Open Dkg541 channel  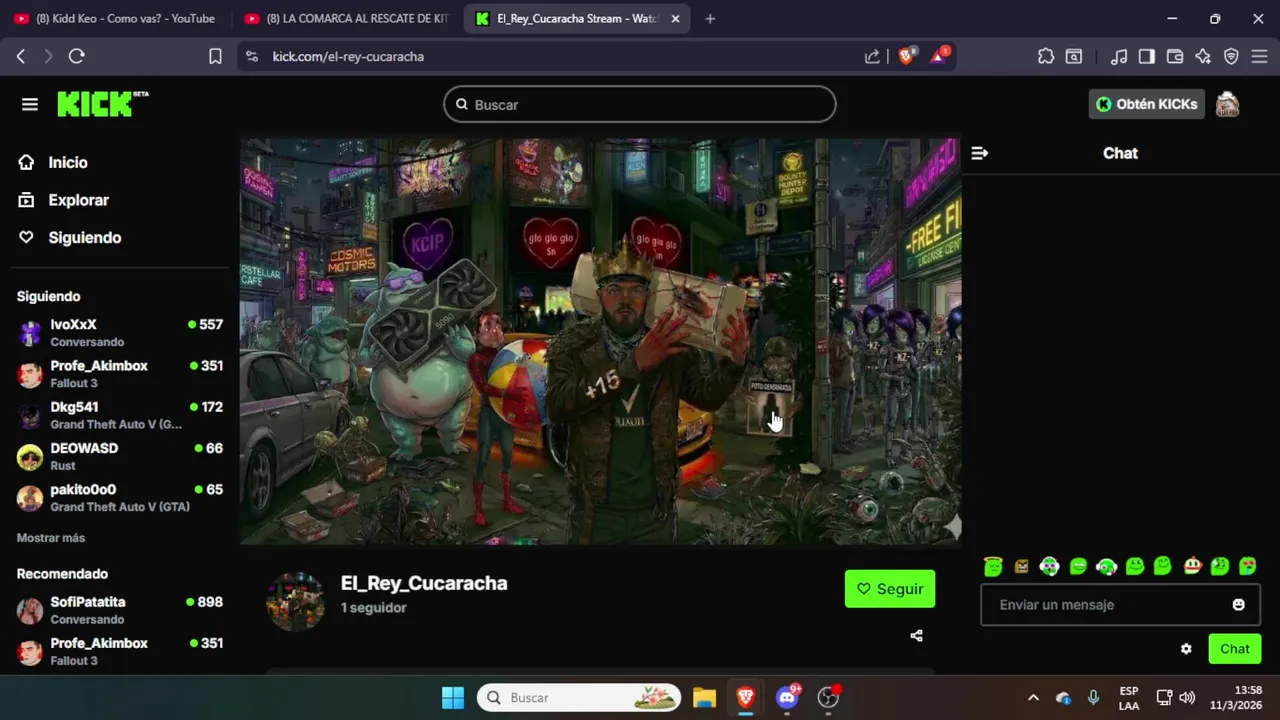pyautogui.click(x=120, y=415)
